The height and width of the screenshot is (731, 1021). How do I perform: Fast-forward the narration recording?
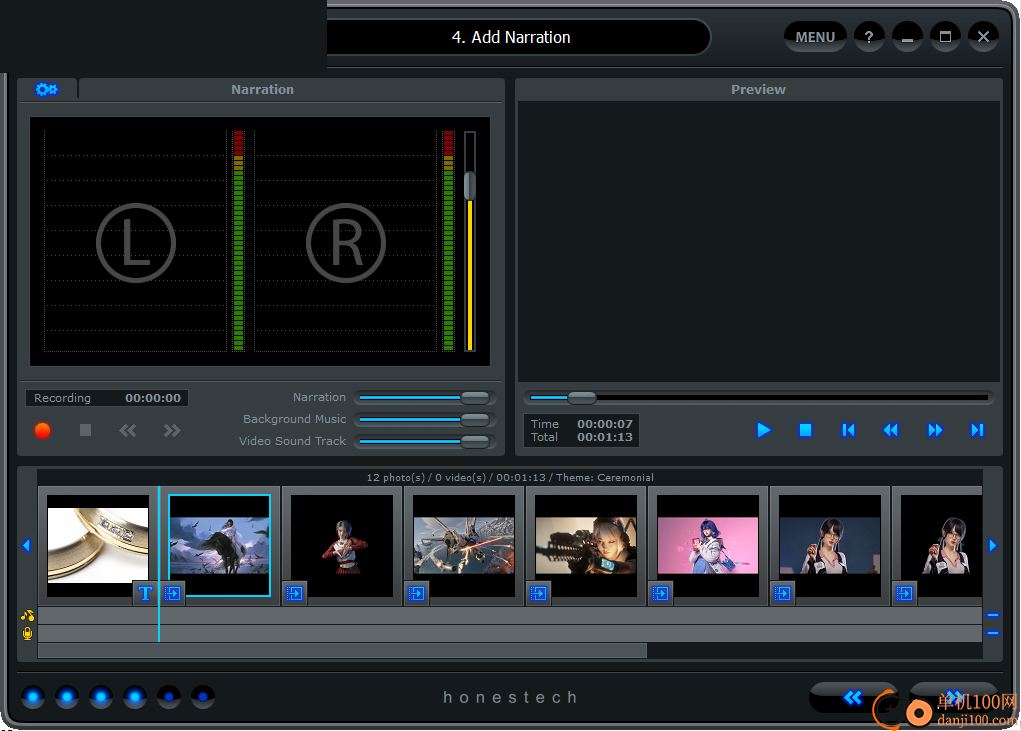[x=172, y=430]
